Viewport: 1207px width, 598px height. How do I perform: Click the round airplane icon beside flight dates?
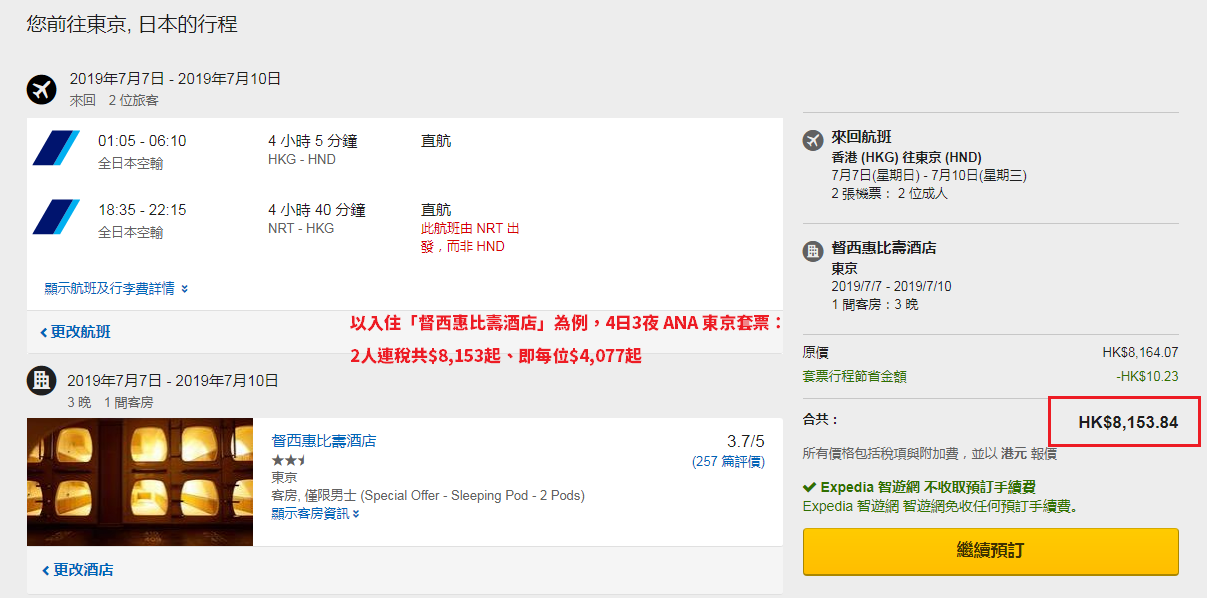tap(41, 89)
